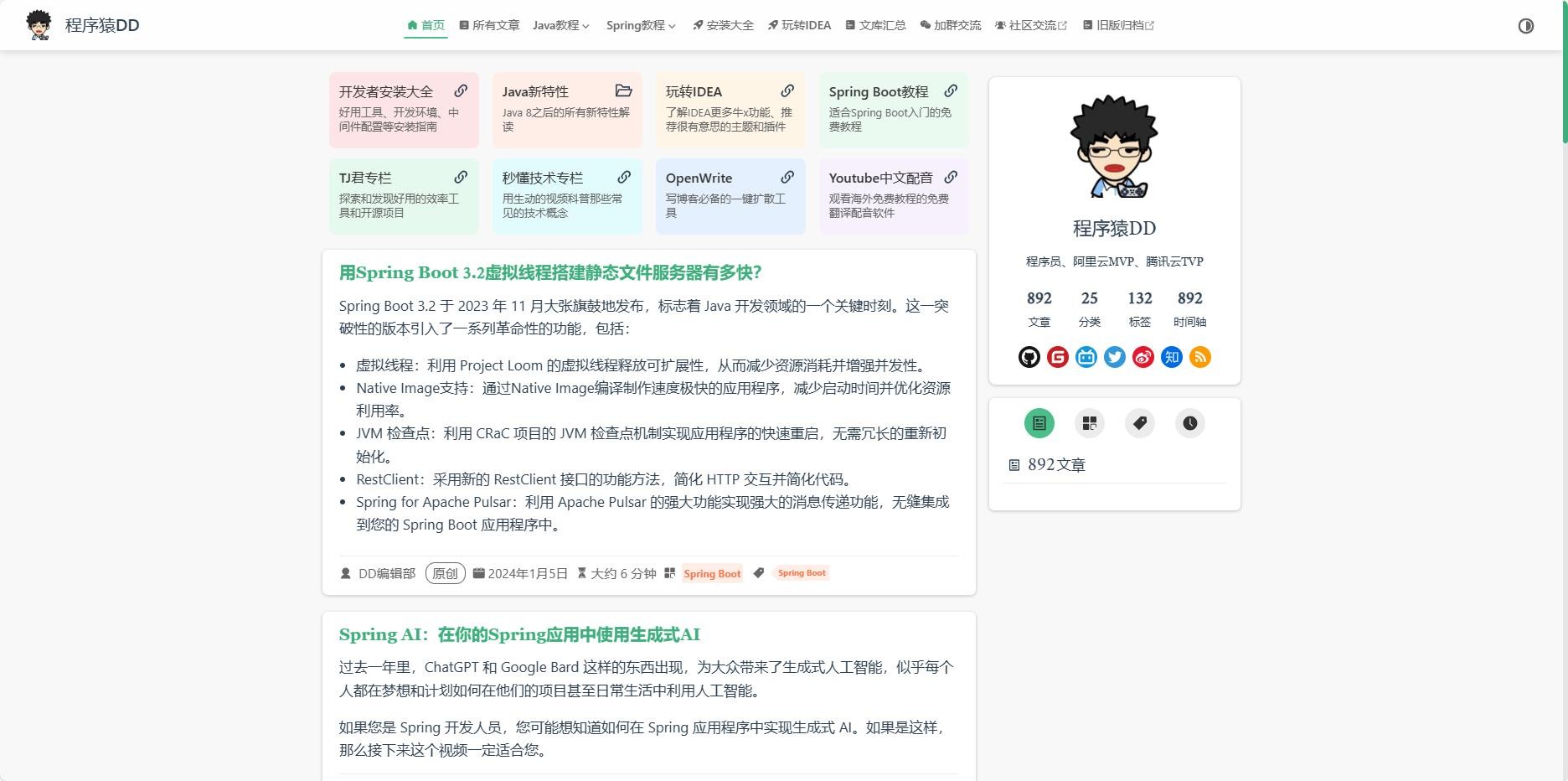Select the categories tab icon in sidebar

[x=1089, y=423]
